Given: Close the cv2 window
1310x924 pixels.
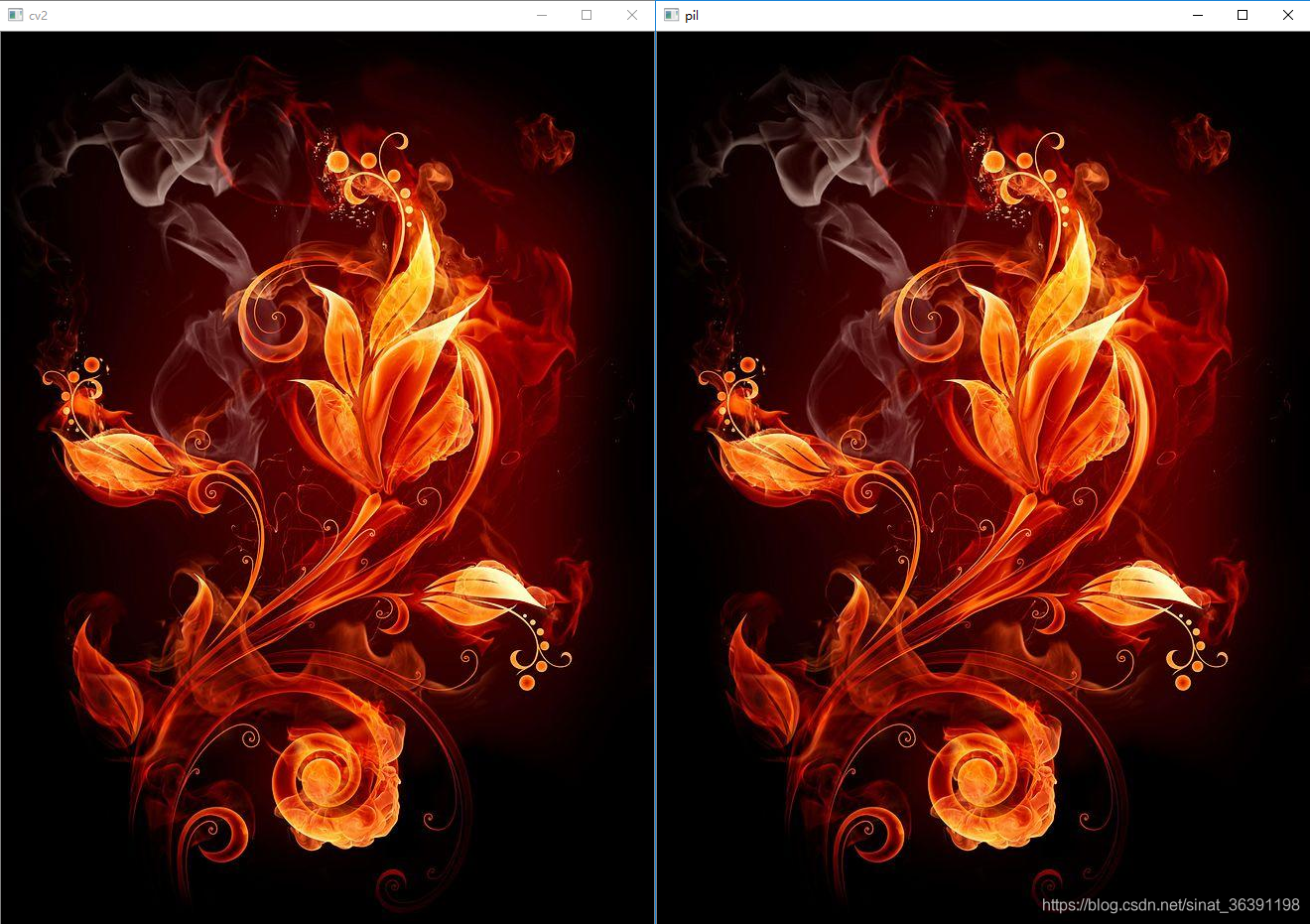Looking at the screenshot, I should point(632,15).
